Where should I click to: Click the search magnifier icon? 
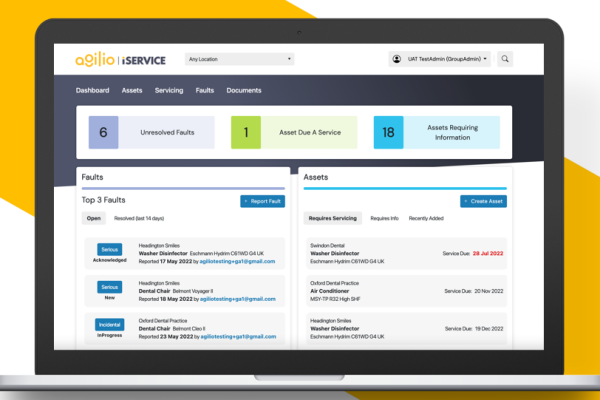(505, 59)
